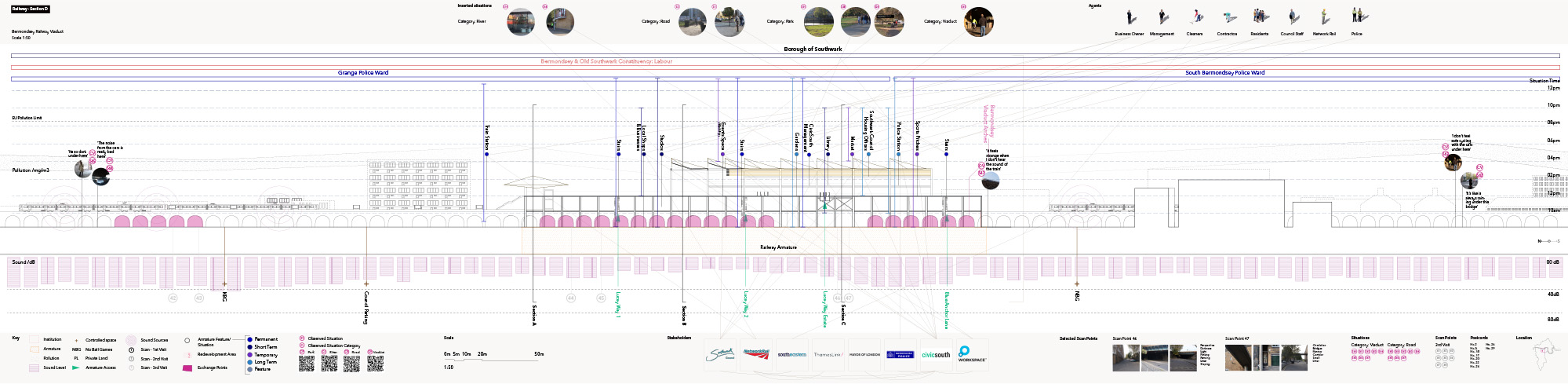Click the Sound Sources key circle
1568x384 pixels.
pyautogui.click(x=131, y=340)
